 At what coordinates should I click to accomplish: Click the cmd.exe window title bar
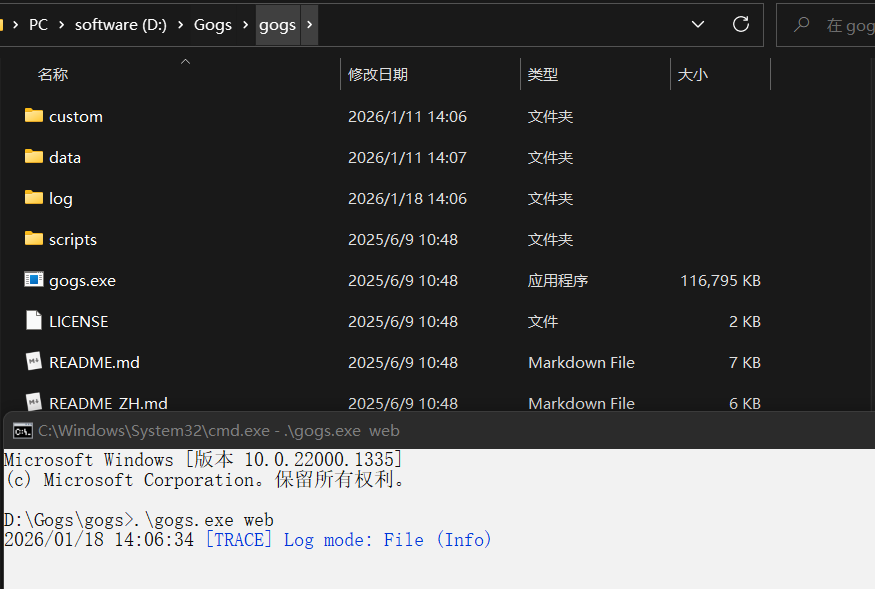(439, 430)
